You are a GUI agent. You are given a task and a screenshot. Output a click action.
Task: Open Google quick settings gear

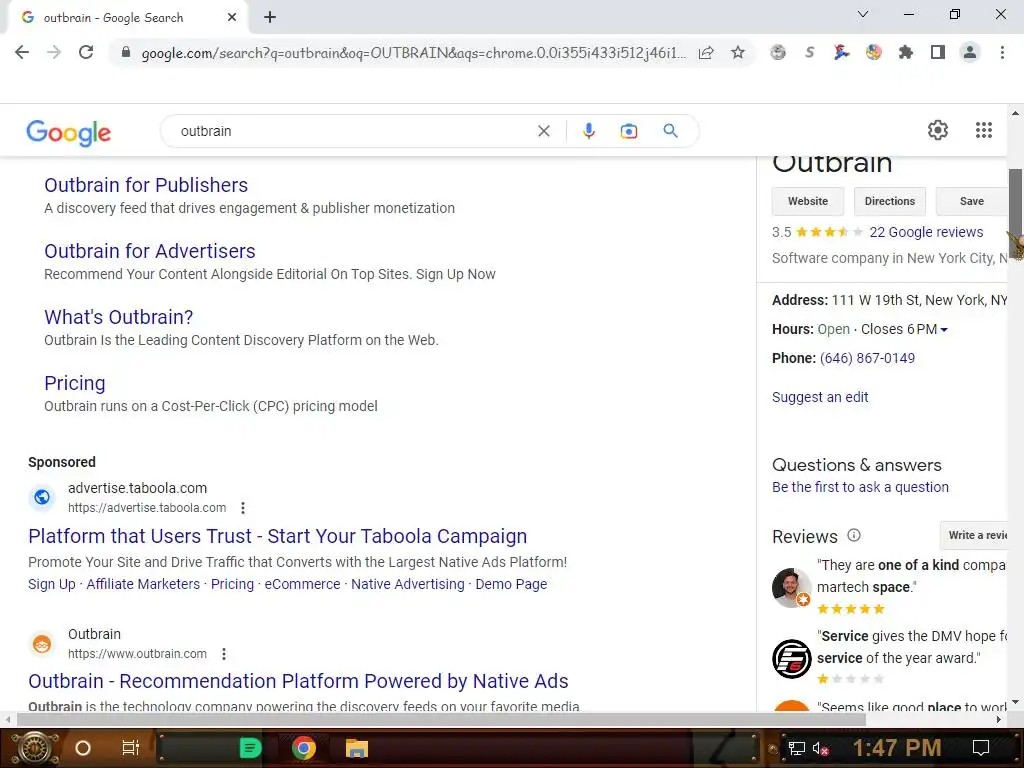(938, 130)
